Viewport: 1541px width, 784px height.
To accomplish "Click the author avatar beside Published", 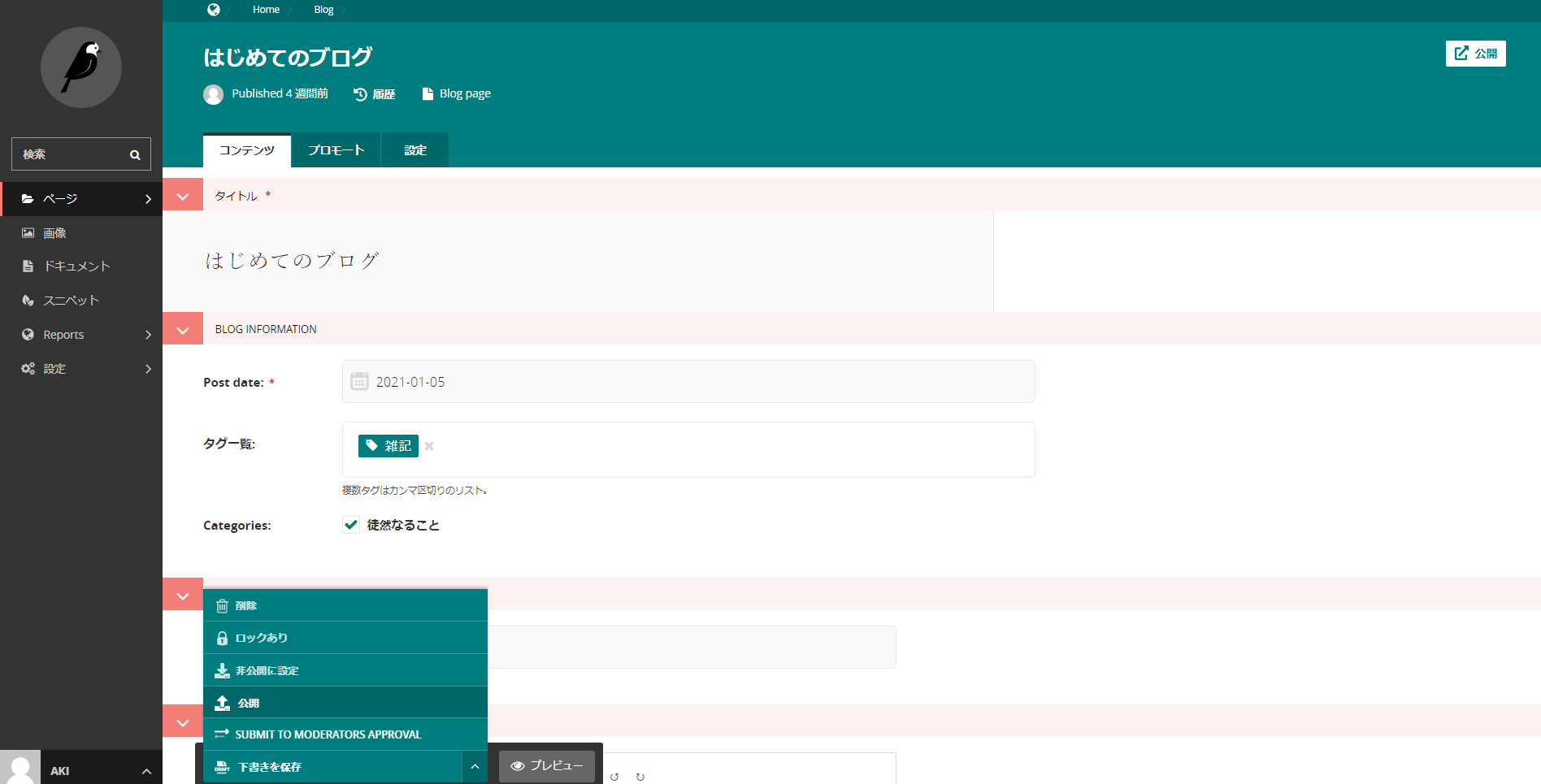I will [214, 94].
